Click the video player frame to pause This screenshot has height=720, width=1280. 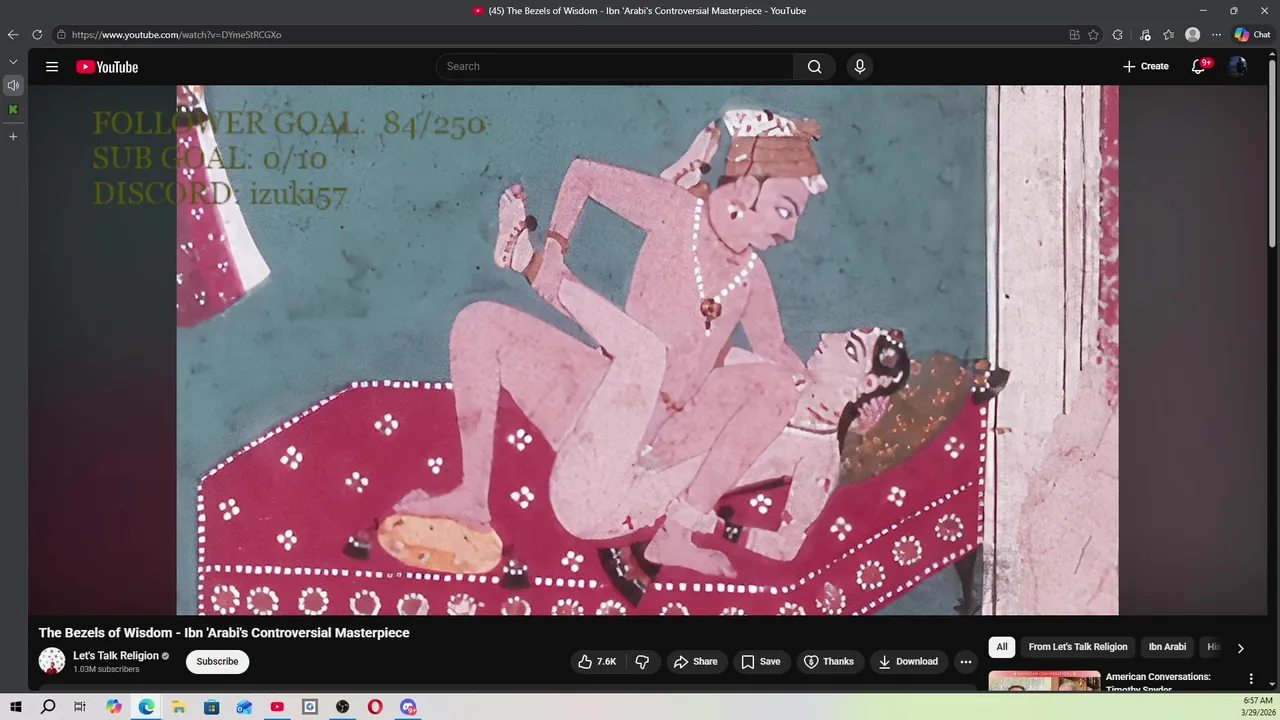(647, 350)
